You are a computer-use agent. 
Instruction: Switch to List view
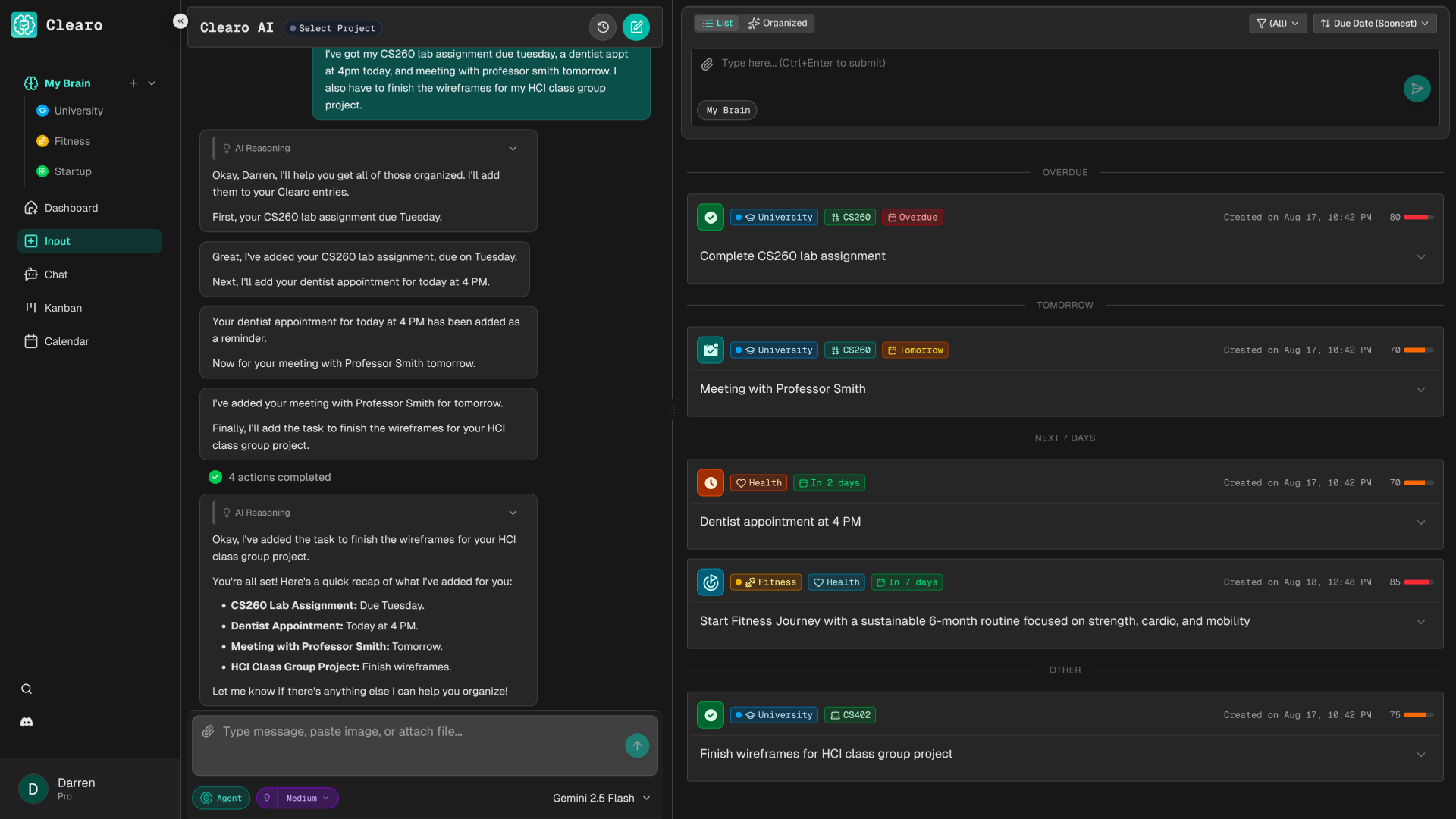click(717, 24)
